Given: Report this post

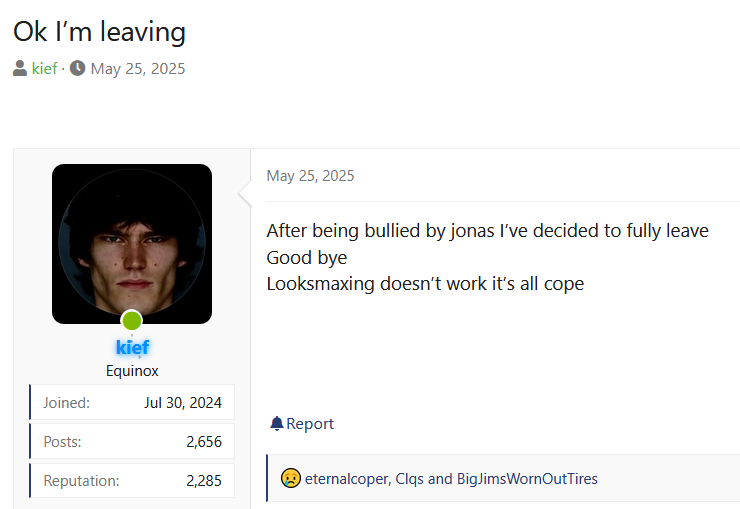Looking at the screenshot, I should 309,424.
